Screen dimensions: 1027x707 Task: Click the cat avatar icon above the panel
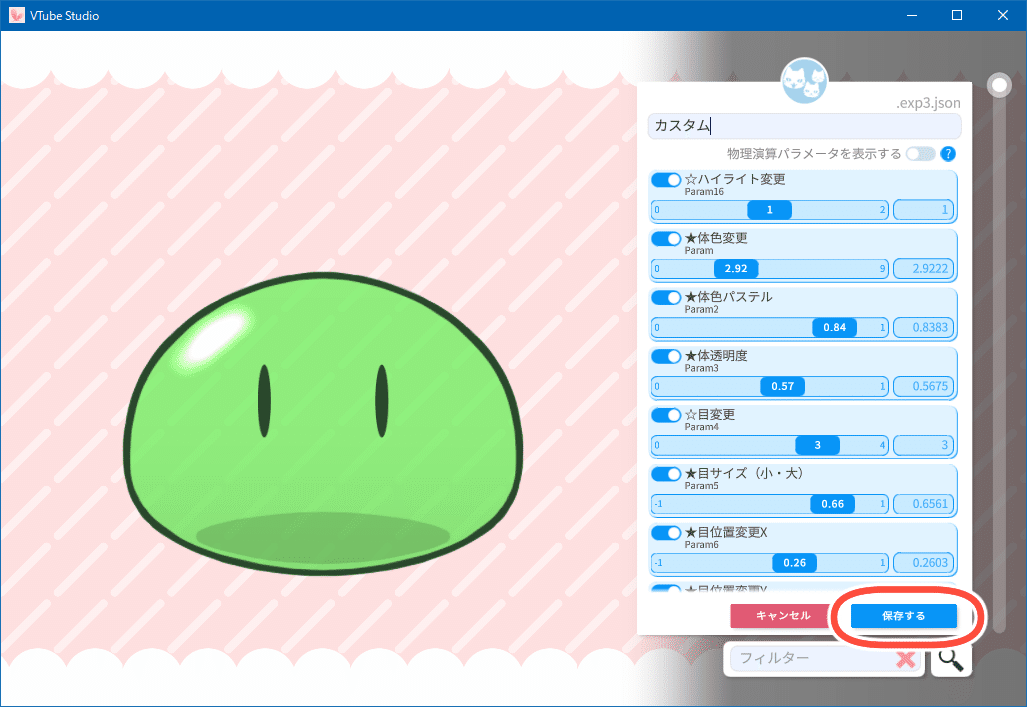coord(804,81)
